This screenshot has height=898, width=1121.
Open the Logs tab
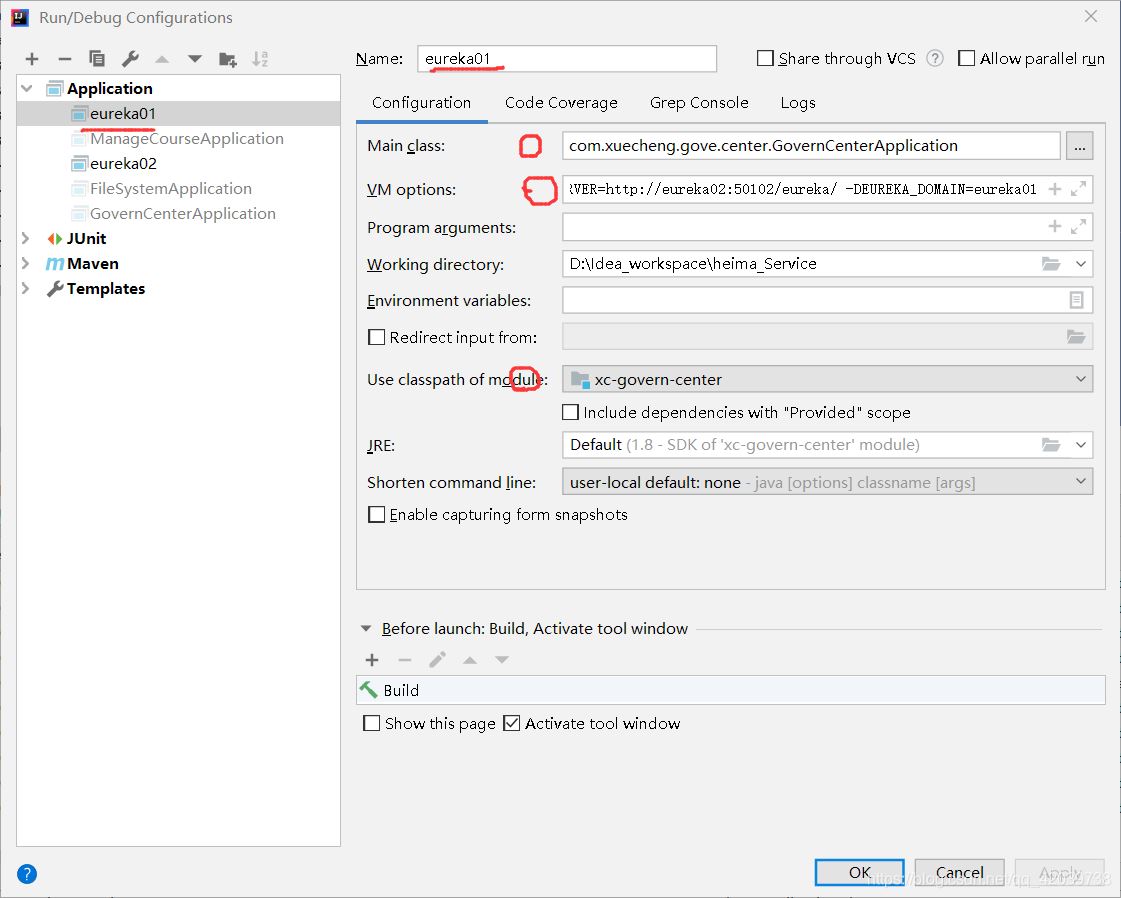click(797, 103)
